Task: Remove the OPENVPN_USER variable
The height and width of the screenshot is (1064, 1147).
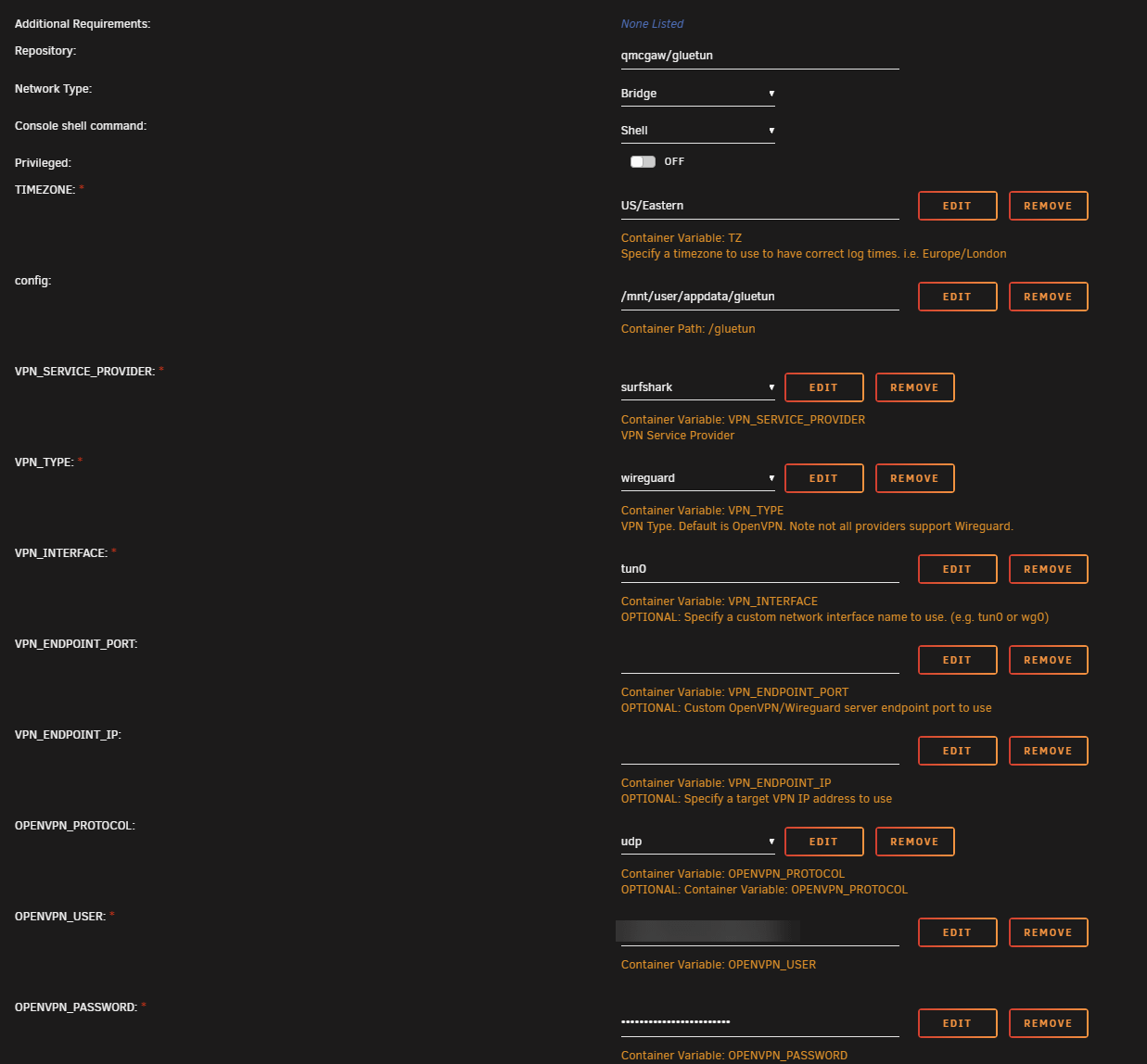Action: (1048, 932)
